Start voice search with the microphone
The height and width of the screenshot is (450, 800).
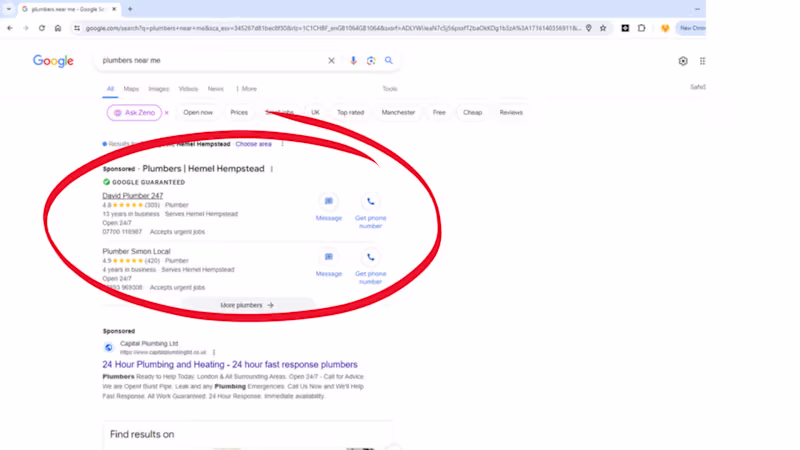pos(353,61)
